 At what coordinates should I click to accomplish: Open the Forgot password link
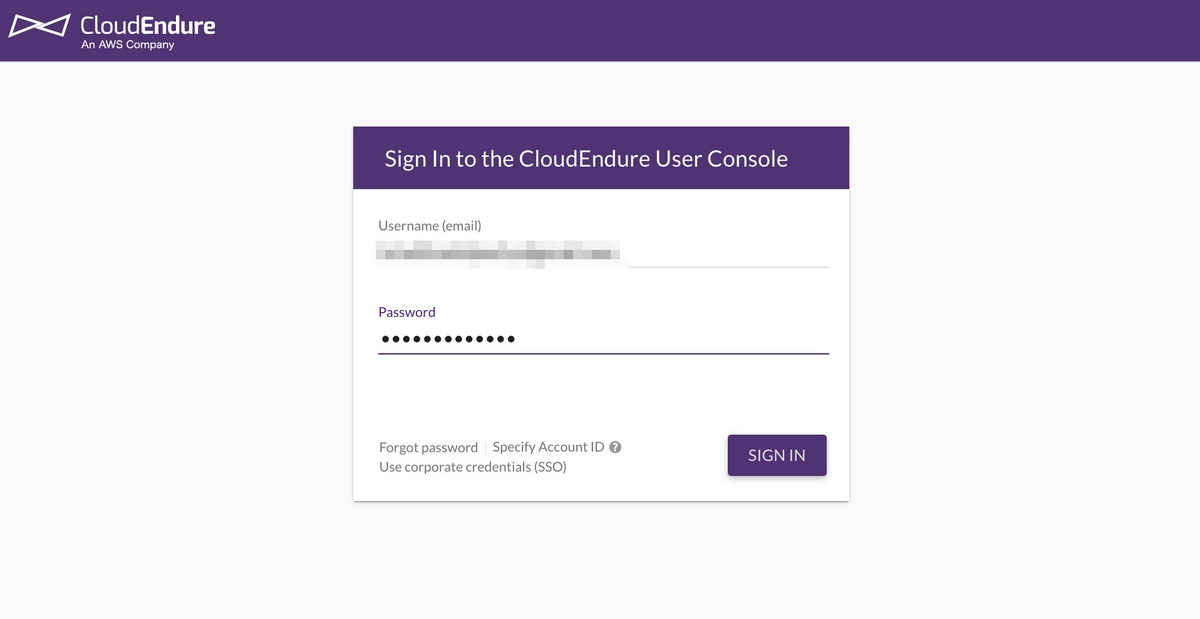click(428, 447)
